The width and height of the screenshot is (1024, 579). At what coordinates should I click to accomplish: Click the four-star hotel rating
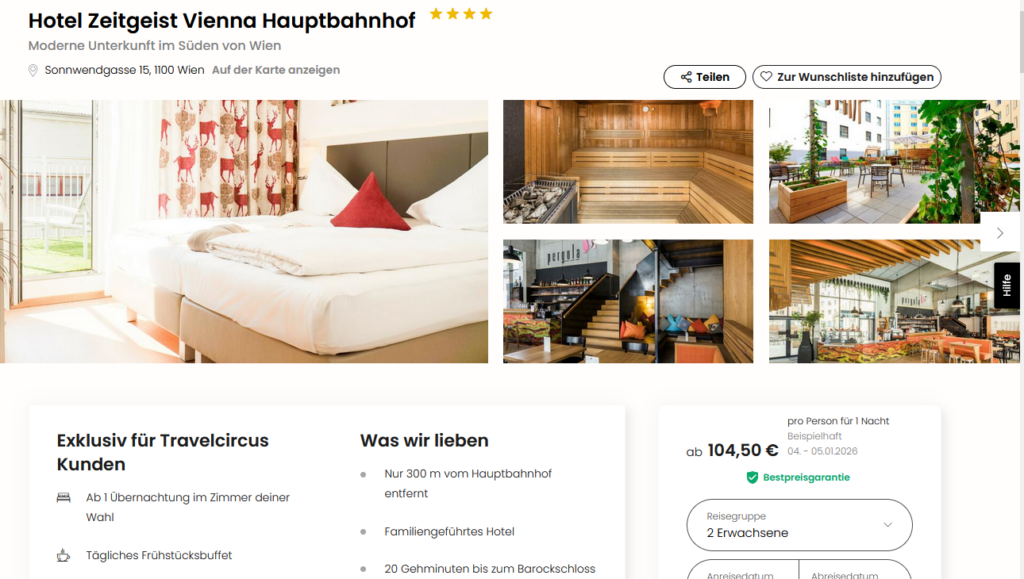click(x=461, y=14)
